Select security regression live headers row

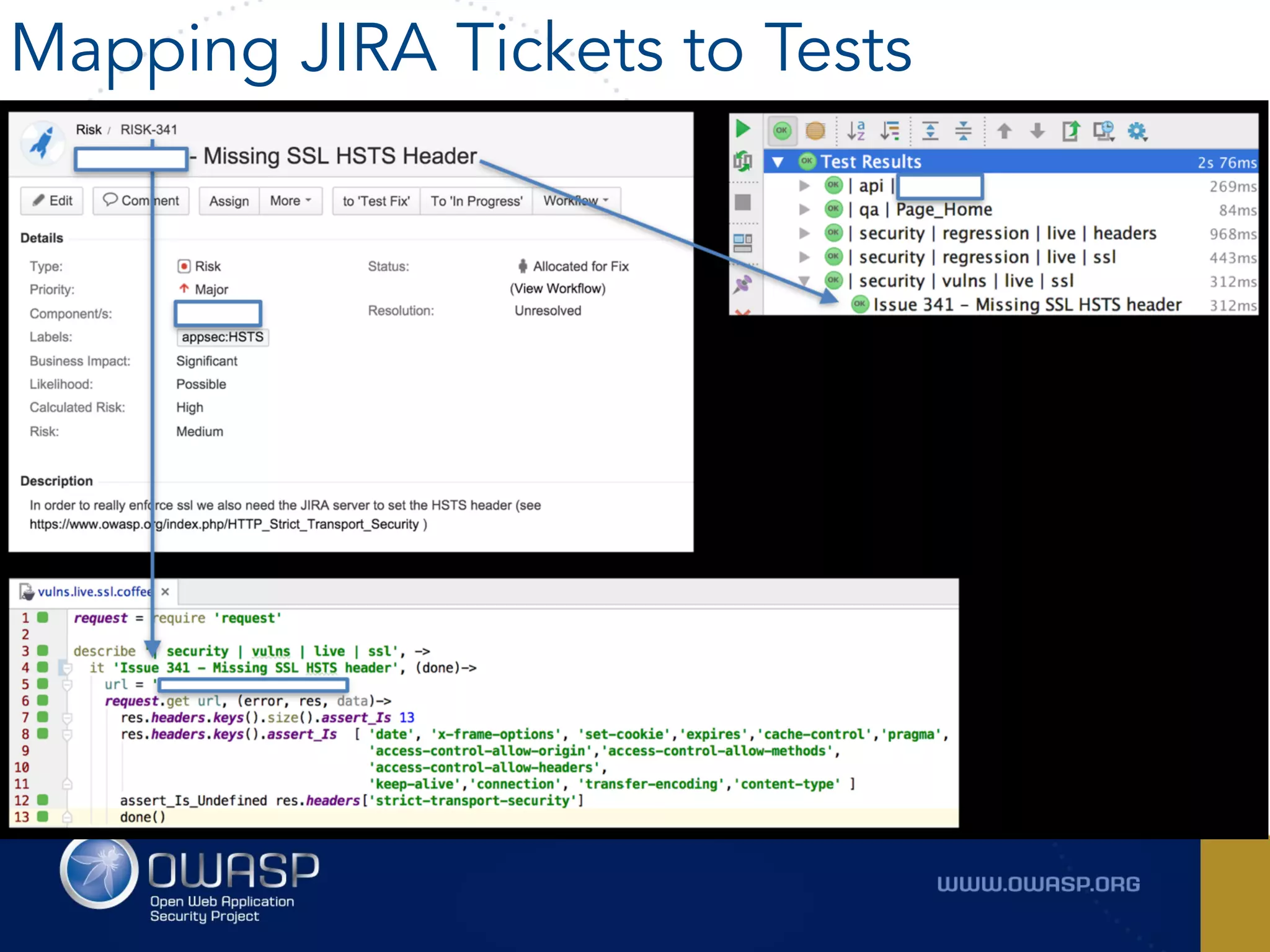pos(1011,233)
